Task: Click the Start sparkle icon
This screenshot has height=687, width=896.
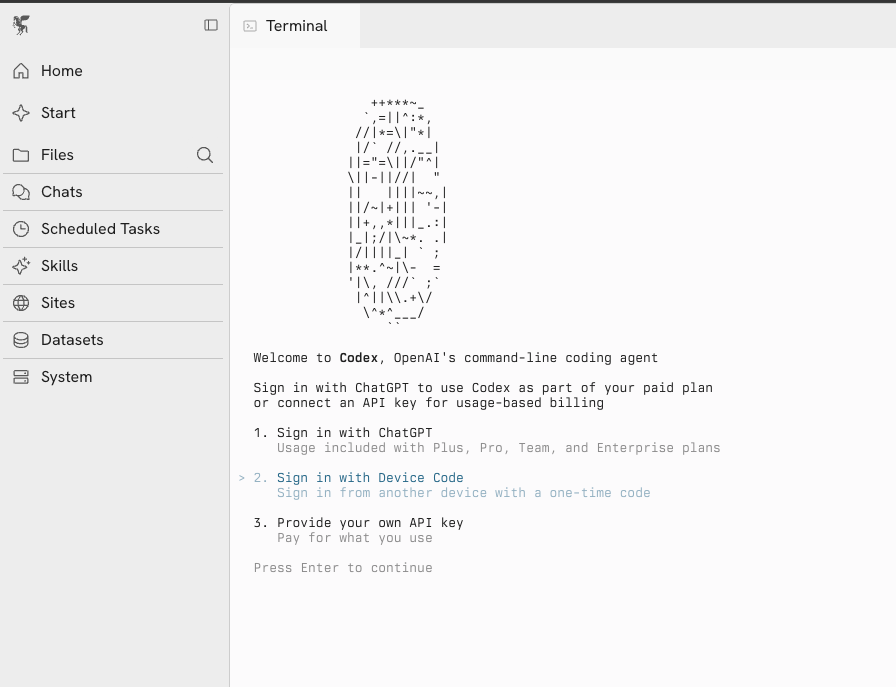Action: (21, 113)
